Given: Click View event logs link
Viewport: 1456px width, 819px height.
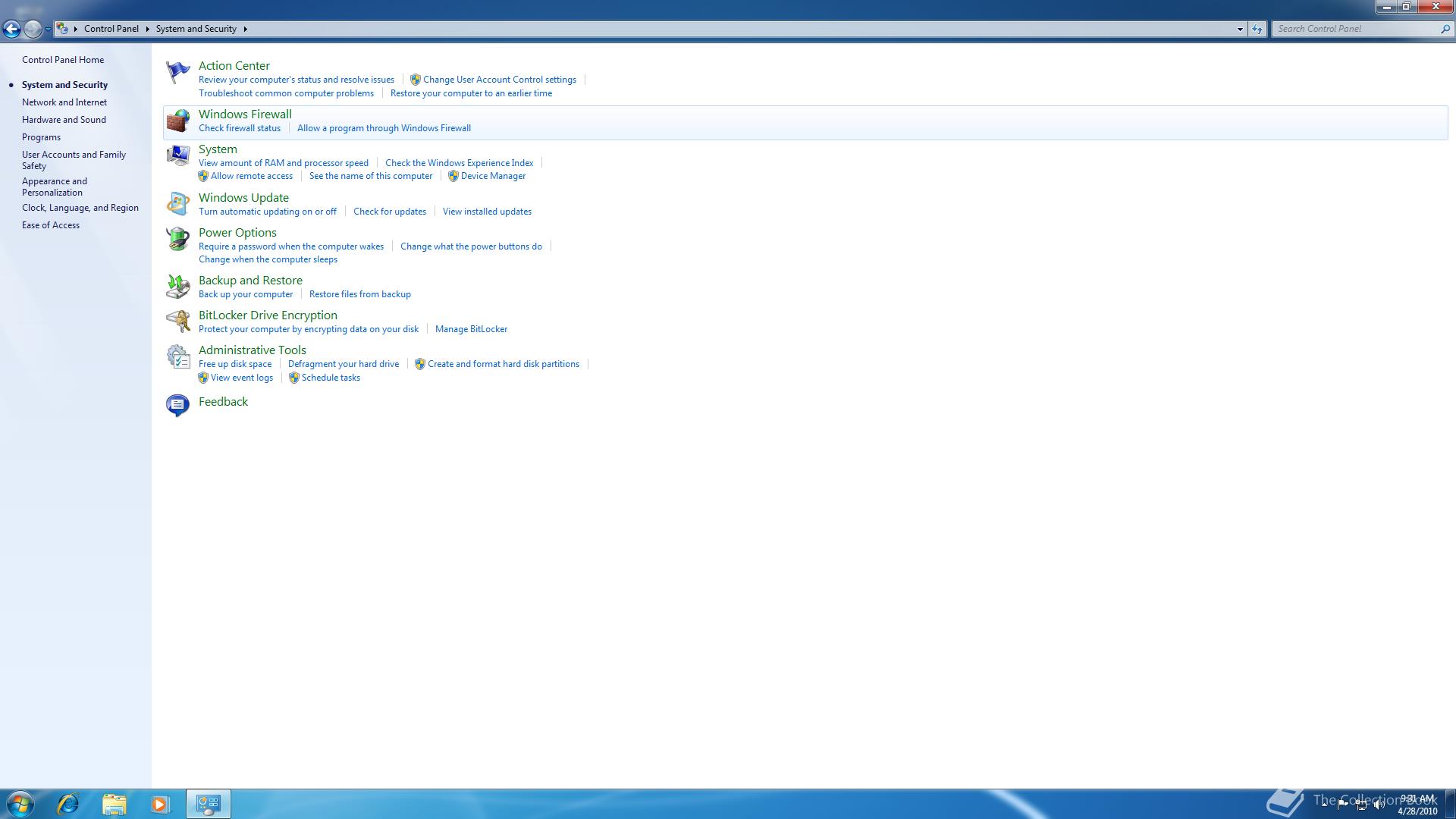Looking at the screenshot, I should (x=242, y=378).
